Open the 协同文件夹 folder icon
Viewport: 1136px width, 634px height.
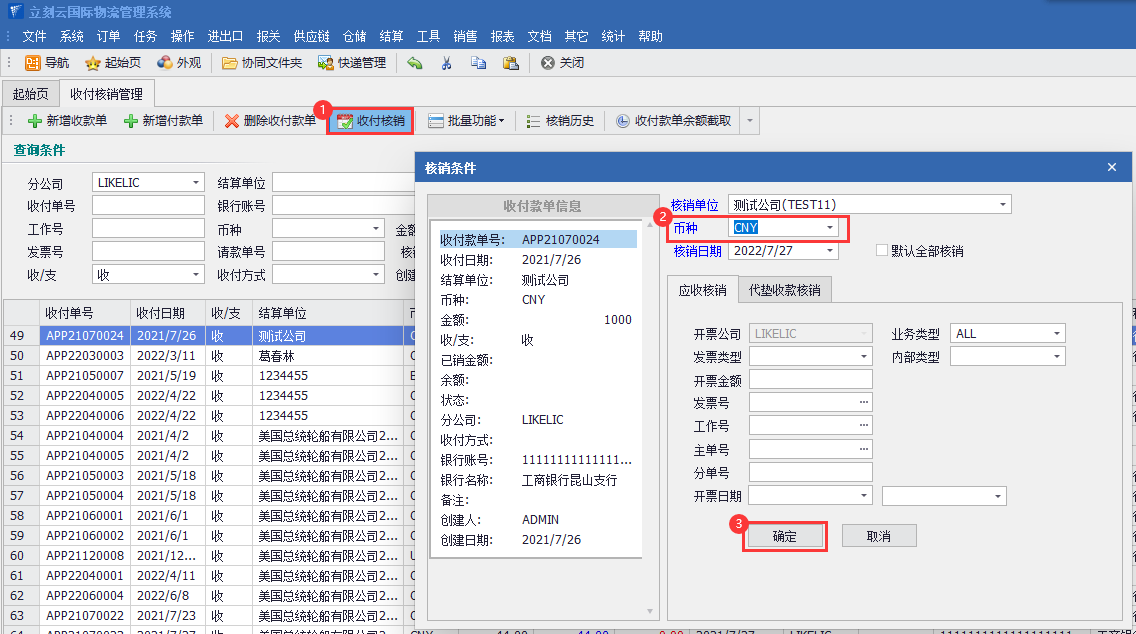[230, 62]
